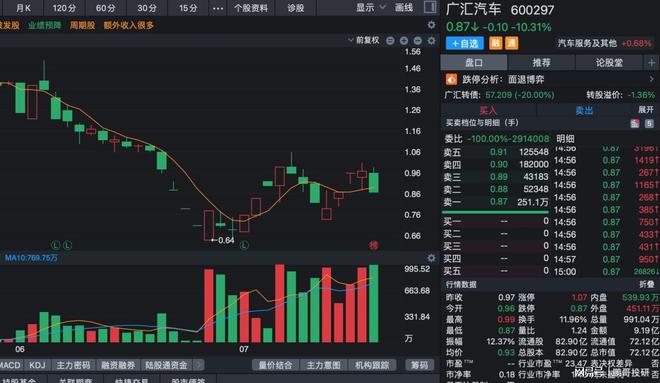Zoom in chart with plus icon
660x383 pixels.
(x=404, y=40)
